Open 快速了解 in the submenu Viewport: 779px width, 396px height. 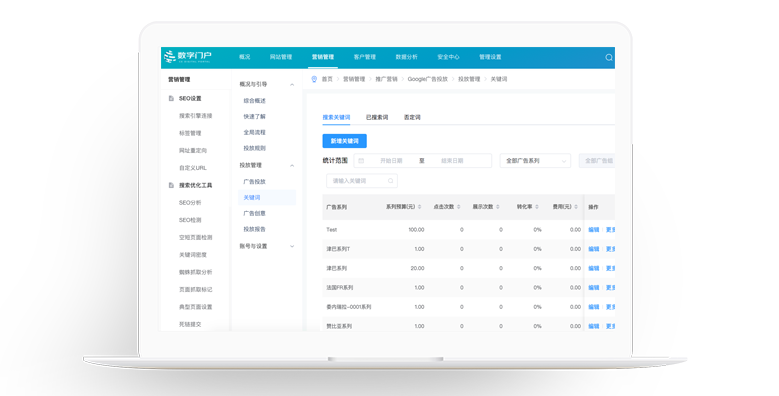pos(254,116)
